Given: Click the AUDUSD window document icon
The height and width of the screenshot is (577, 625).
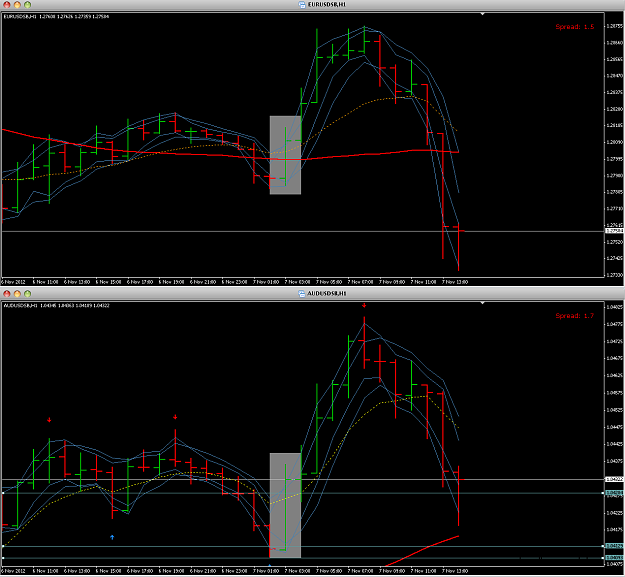Looking at the screenshot, I should pos(302,293).
